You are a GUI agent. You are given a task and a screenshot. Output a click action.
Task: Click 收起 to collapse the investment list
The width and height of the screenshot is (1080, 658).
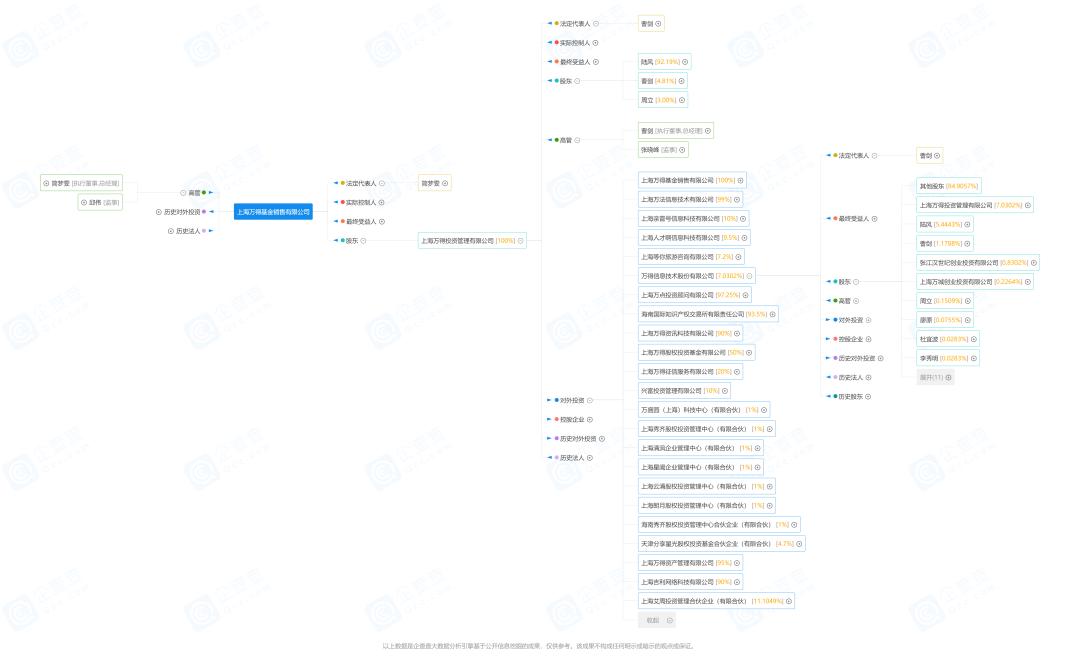(658, 621)
